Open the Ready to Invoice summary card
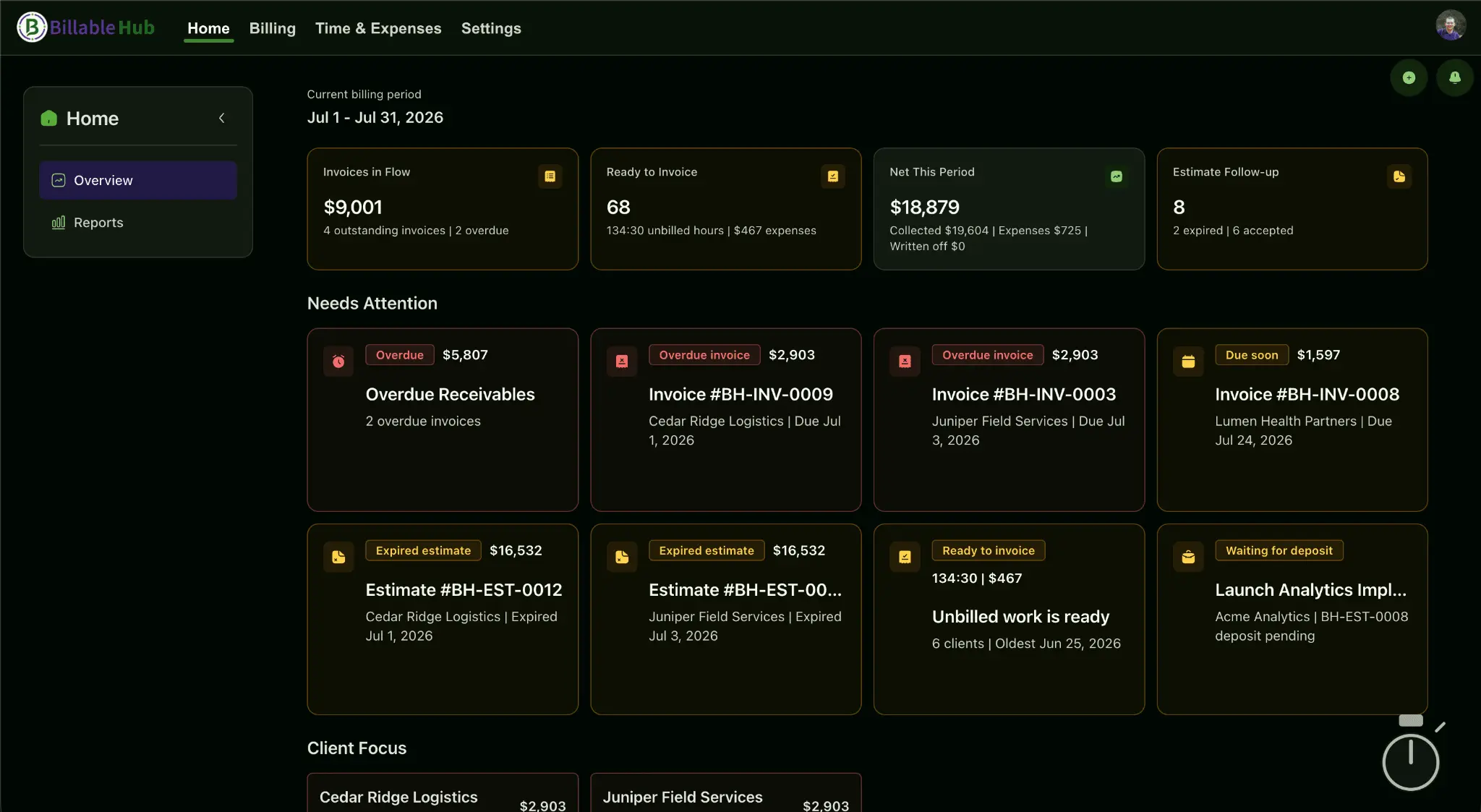Screen dimensions: 1481x812 [x=726, y=209]
